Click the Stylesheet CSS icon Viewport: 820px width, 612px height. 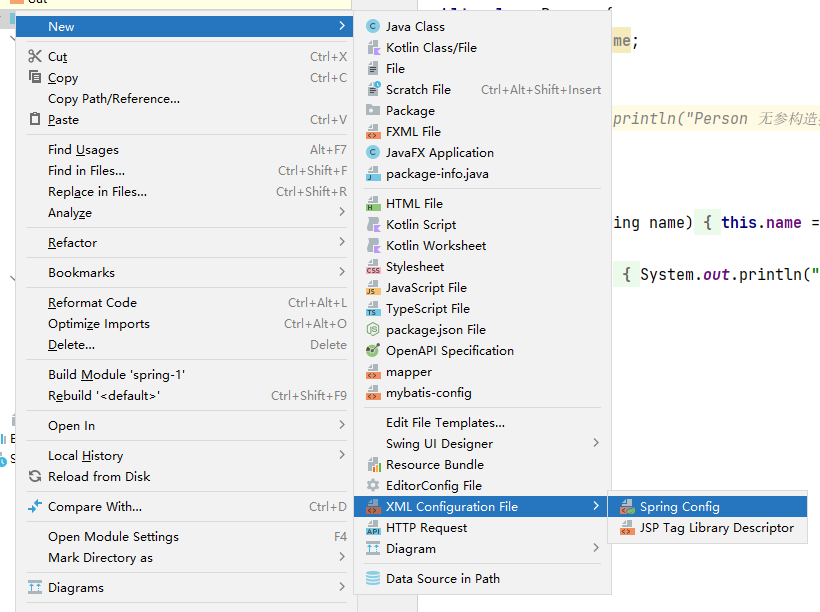[x=373, y=267]
